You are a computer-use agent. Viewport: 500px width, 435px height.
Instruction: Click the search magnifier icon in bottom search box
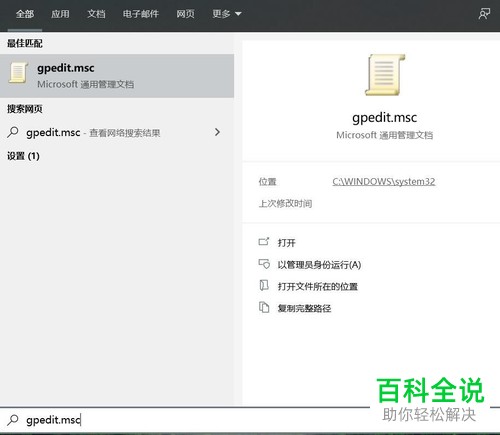pyautogui.click(x=13, y=420)
